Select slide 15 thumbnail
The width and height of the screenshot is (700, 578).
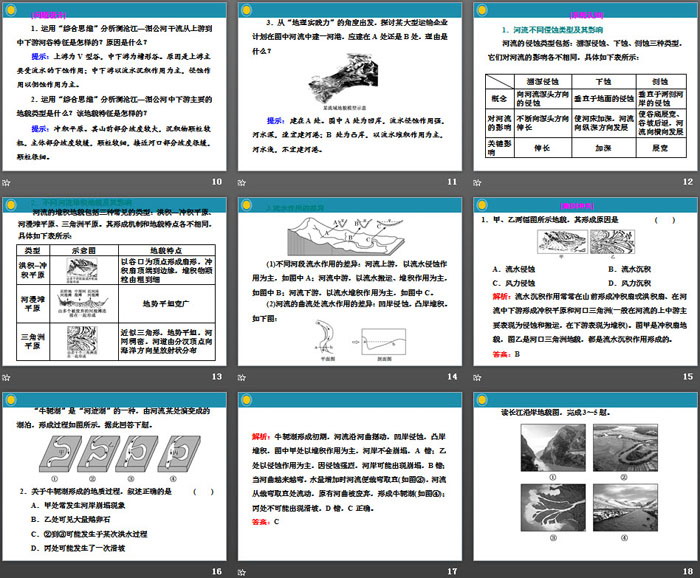[x=585, y=282]
